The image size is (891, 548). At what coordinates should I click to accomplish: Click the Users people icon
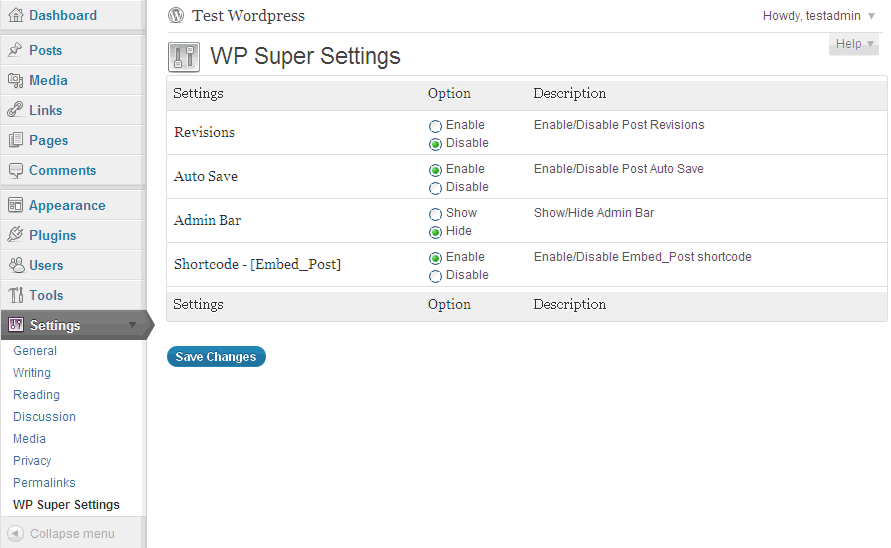(15, 265)
